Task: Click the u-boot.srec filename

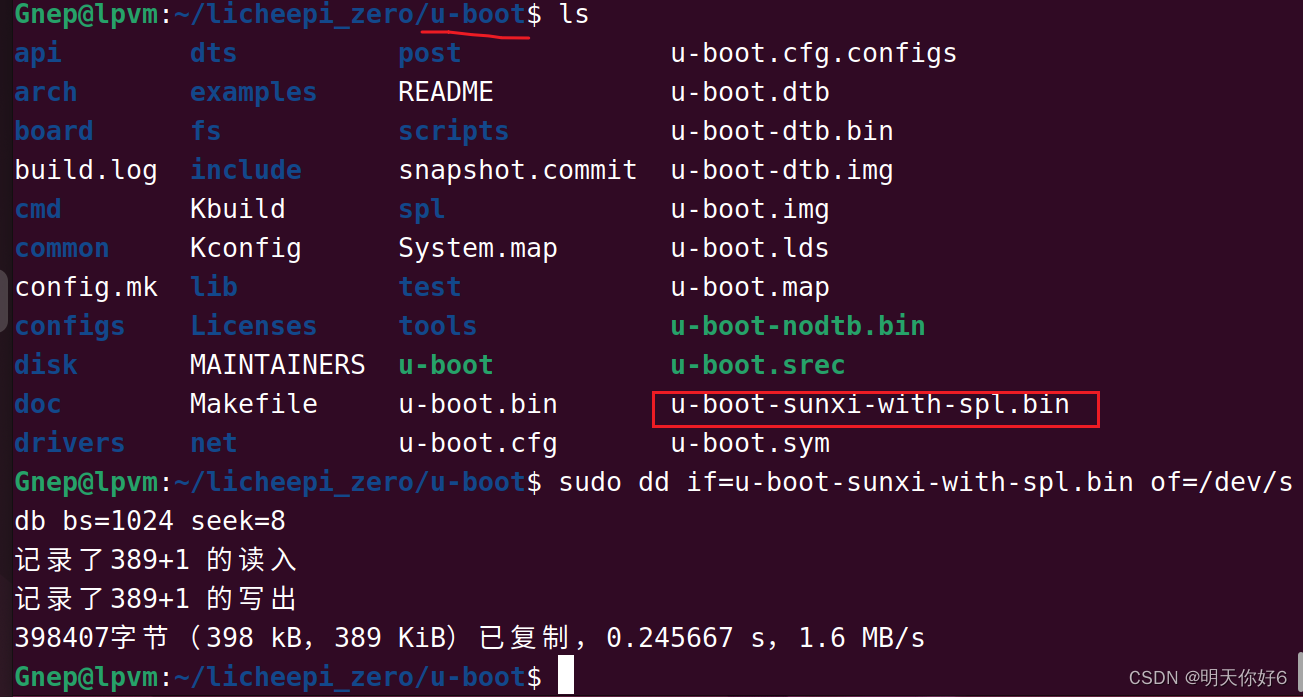Action: pyautogui.click(x=757, y=364)
